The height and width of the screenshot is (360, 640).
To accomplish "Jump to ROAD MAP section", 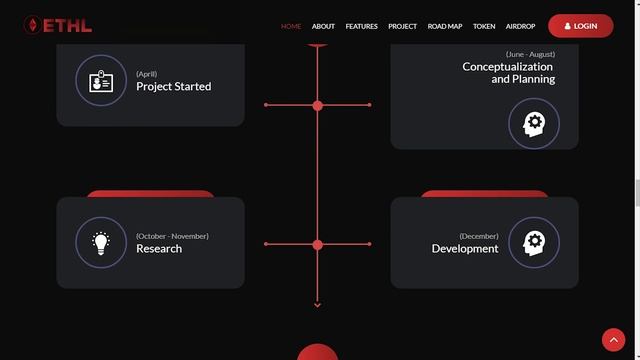I will (445, 26).
